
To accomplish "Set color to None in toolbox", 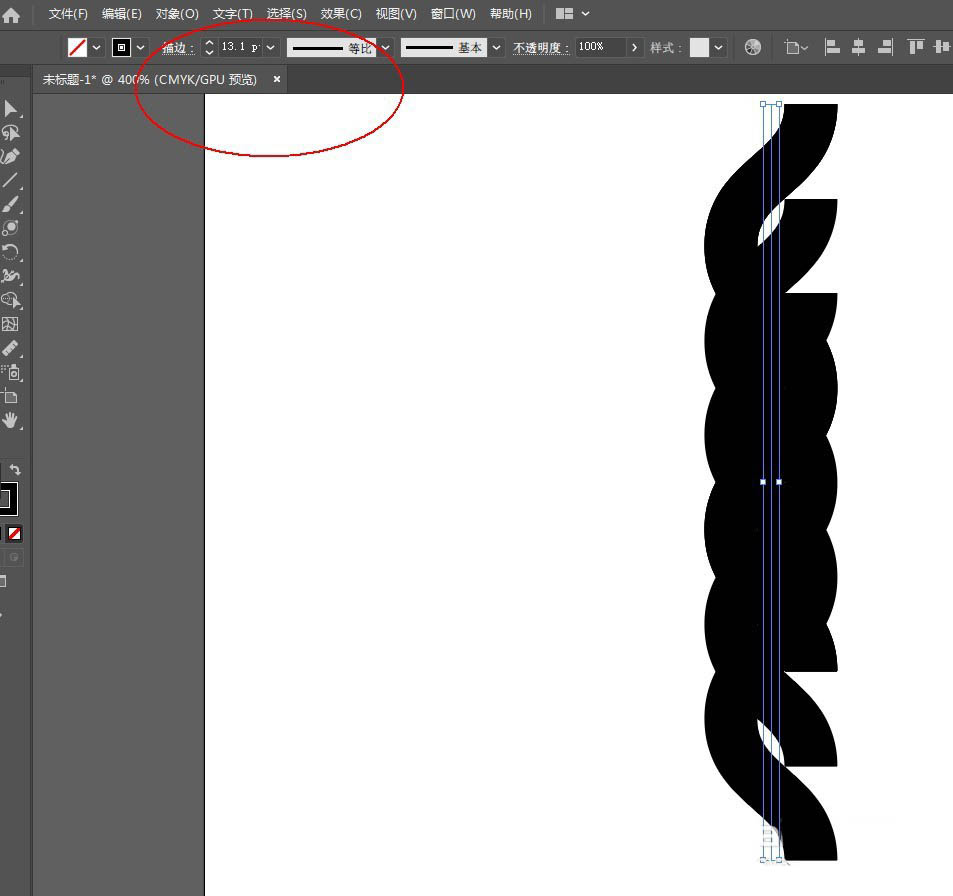I will [x=15, y=534].
